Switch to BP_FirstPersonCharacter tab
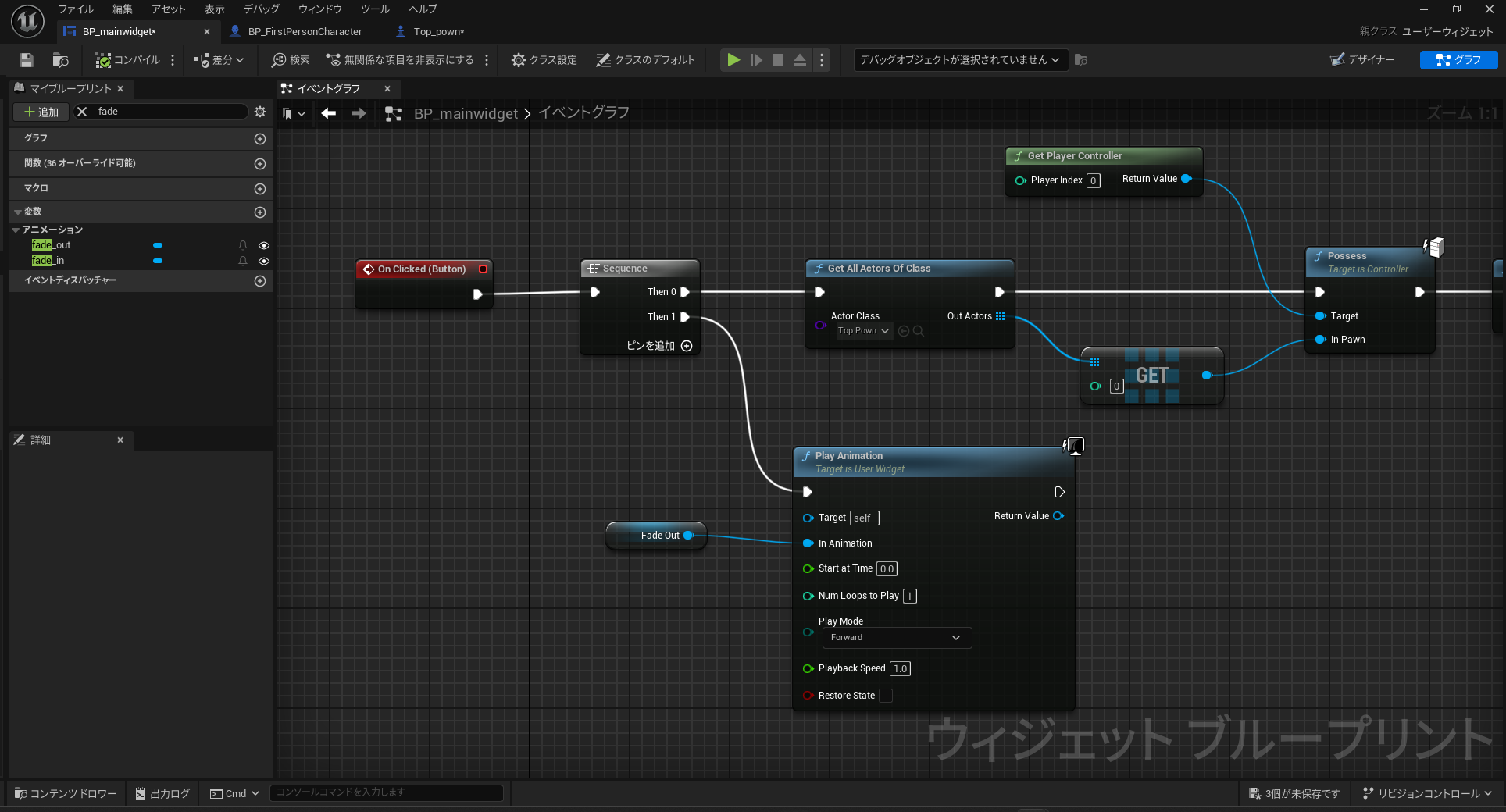This screenshot has width=1506, height=812. tap(305, 32)
